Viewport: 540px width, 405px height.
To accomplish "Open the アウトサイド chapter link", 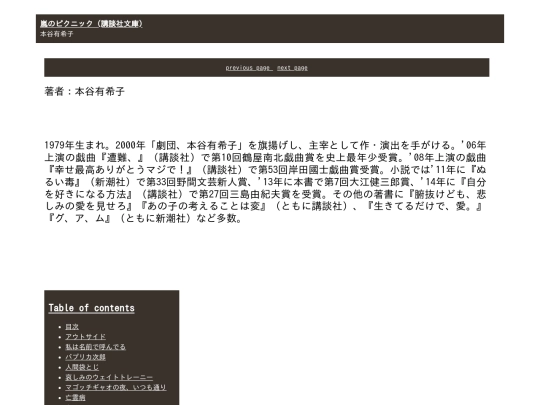I will coord(85,337).
